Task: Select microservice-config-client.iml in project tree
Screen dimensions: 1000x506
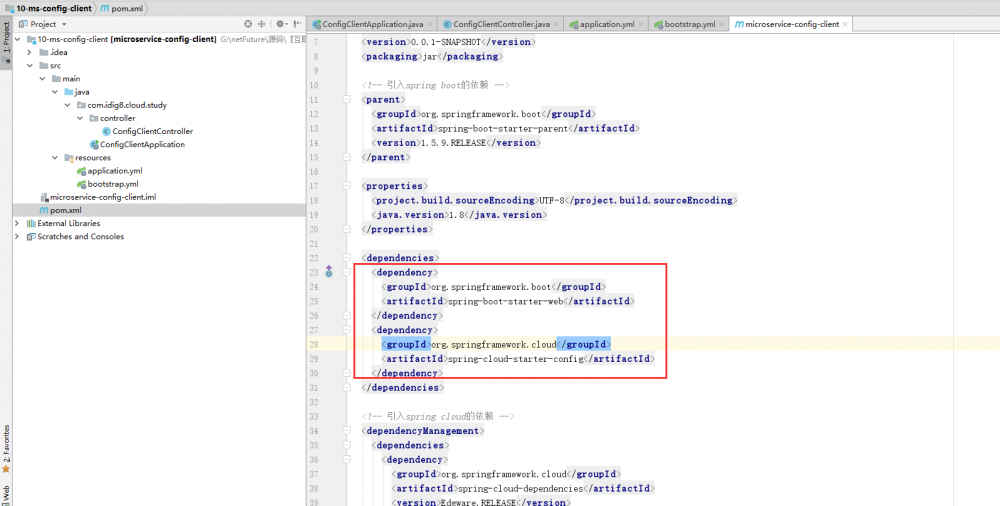Action: click(x=102, y=197)
